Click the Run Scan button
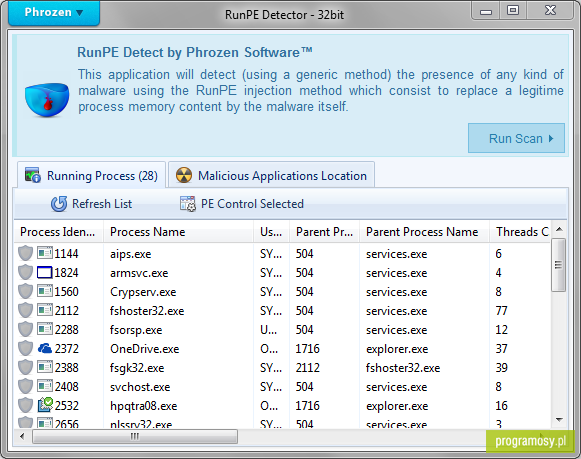This screenshot has width=581, height=459. (516, 138)
